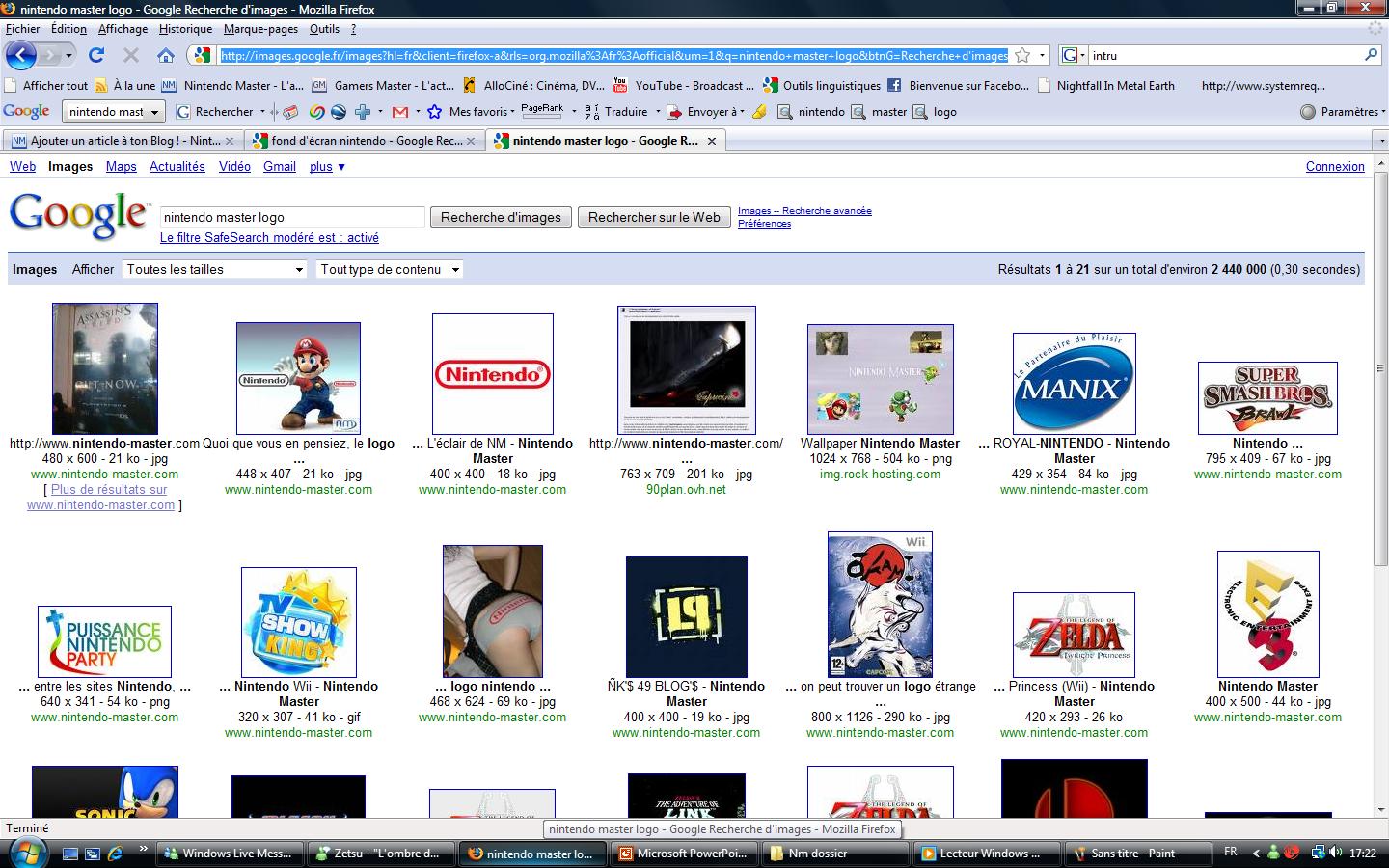Open the Facebook bookmark 'Bienvenue sur Facebo...'
Image resolution: width=1389 pixels, height=868 pixels.
[959, 85]
